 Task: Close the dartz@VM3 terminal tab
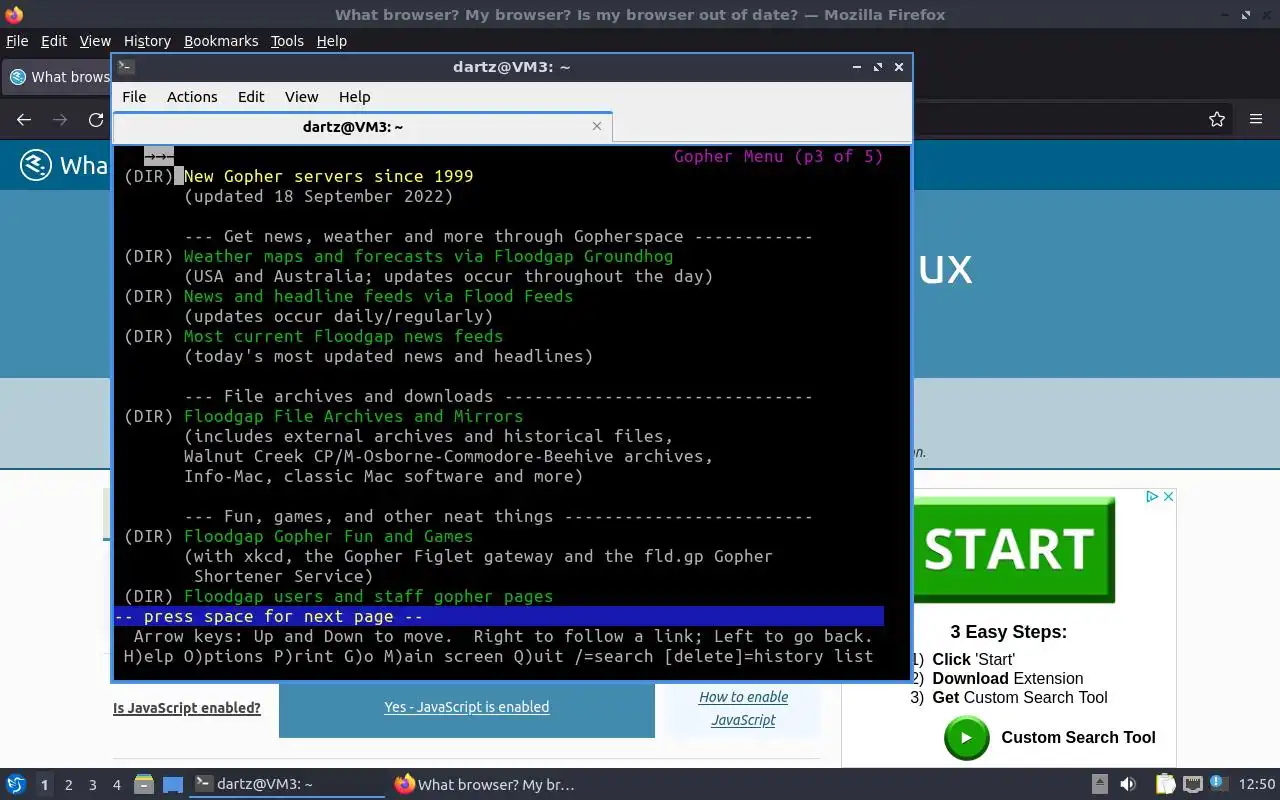(x=597, y=126)
